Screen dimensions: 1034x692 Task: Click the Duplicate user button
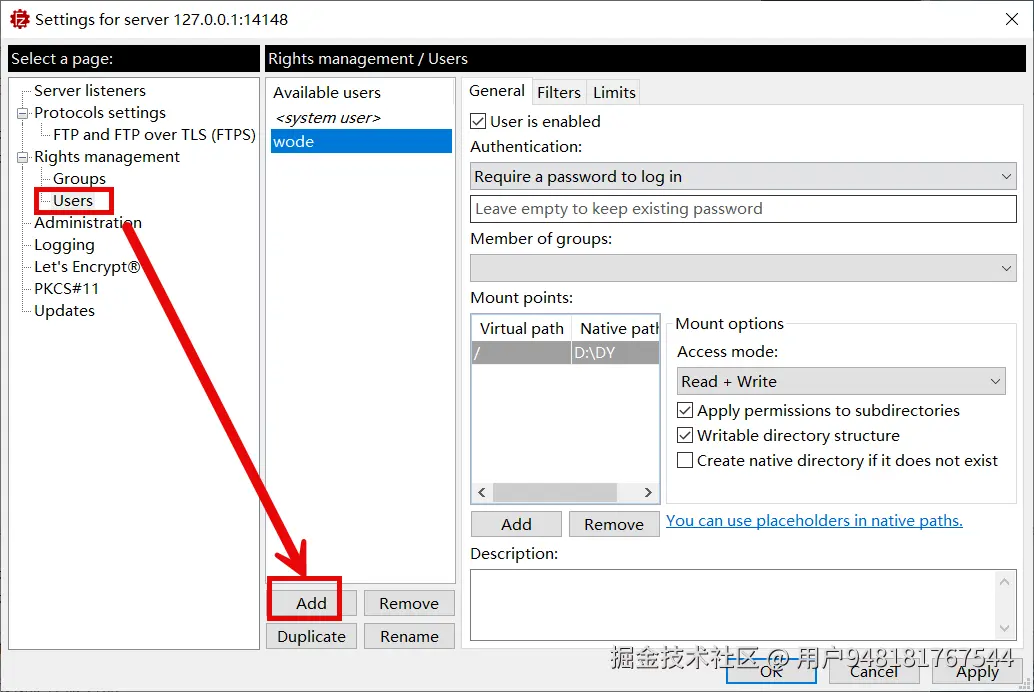[311, 636]
